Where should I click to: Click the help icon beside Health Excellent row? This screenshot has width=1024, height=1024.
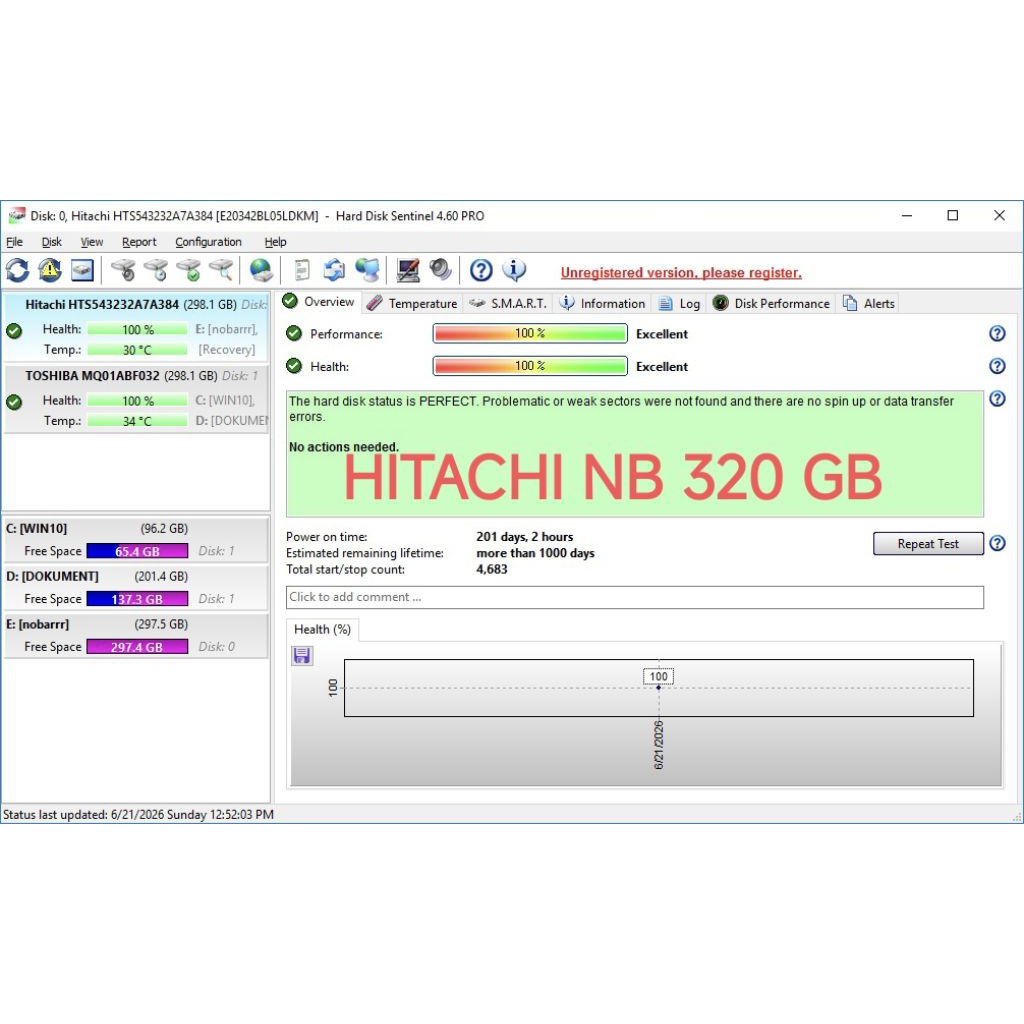click(997, 366)
